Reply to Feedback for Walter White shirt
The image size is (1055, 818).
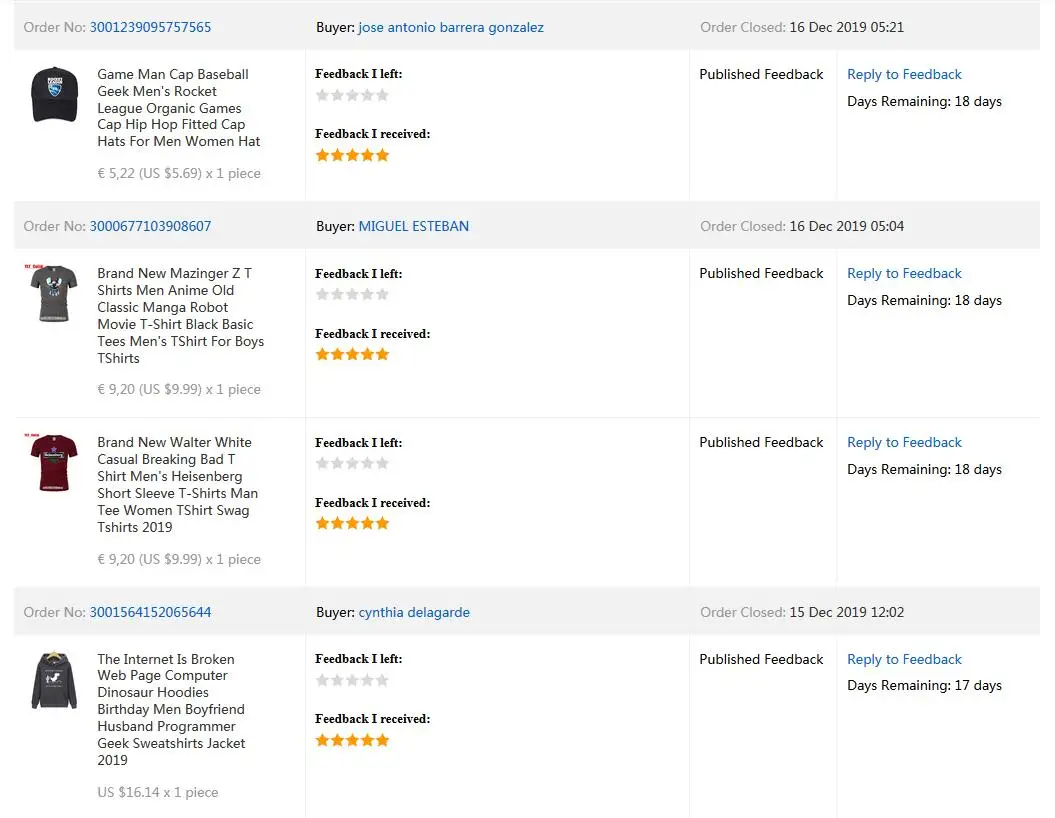coord(904,442)
